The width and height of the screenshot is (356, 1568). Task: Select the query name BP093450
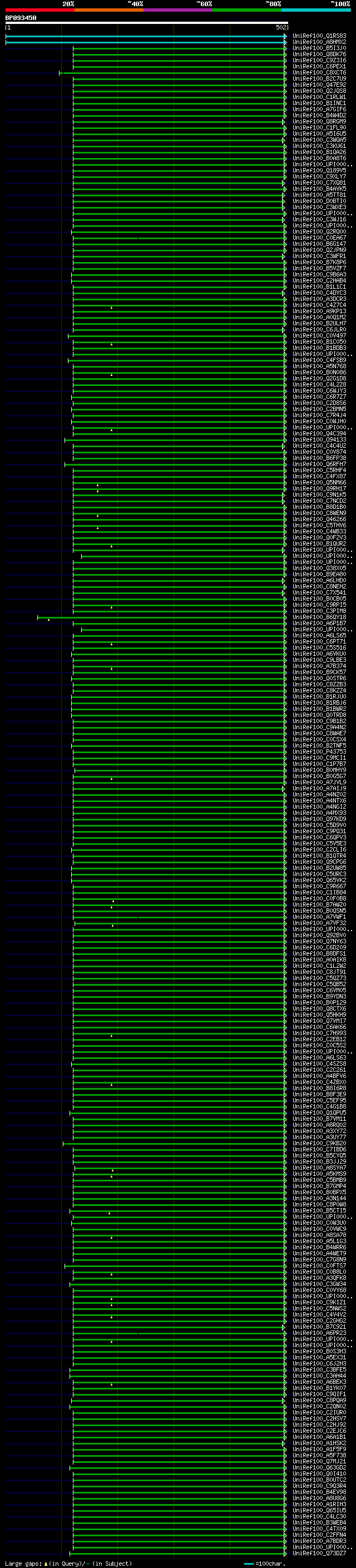tap(21, 18)
